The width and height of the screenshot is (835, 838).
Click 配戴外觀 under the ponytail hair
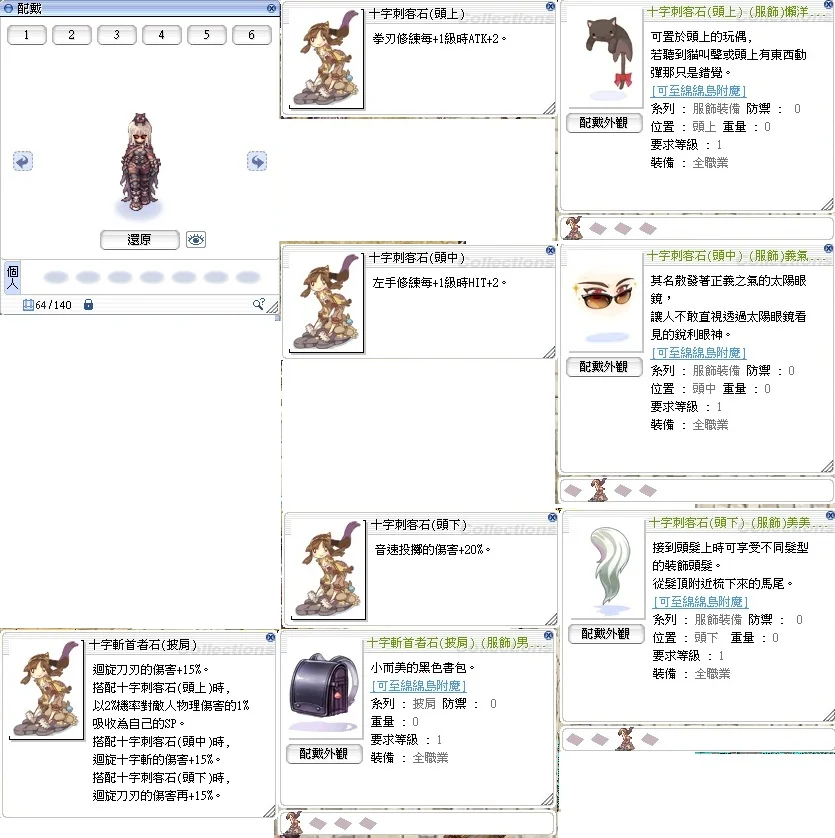(x=606, y=634)
